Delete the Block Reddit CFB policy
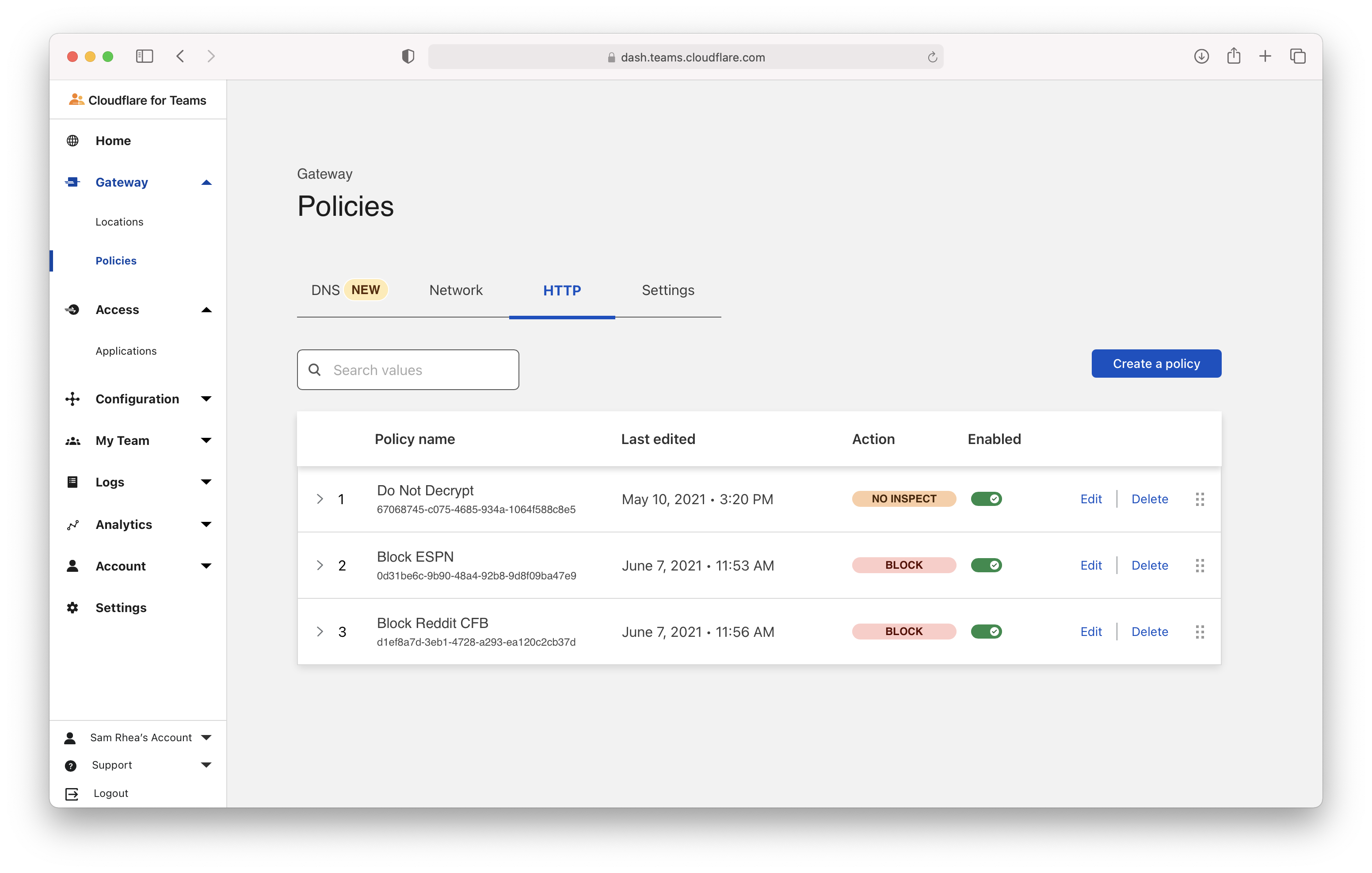This screenshot has width=1372, height=873. (1149, 631)
